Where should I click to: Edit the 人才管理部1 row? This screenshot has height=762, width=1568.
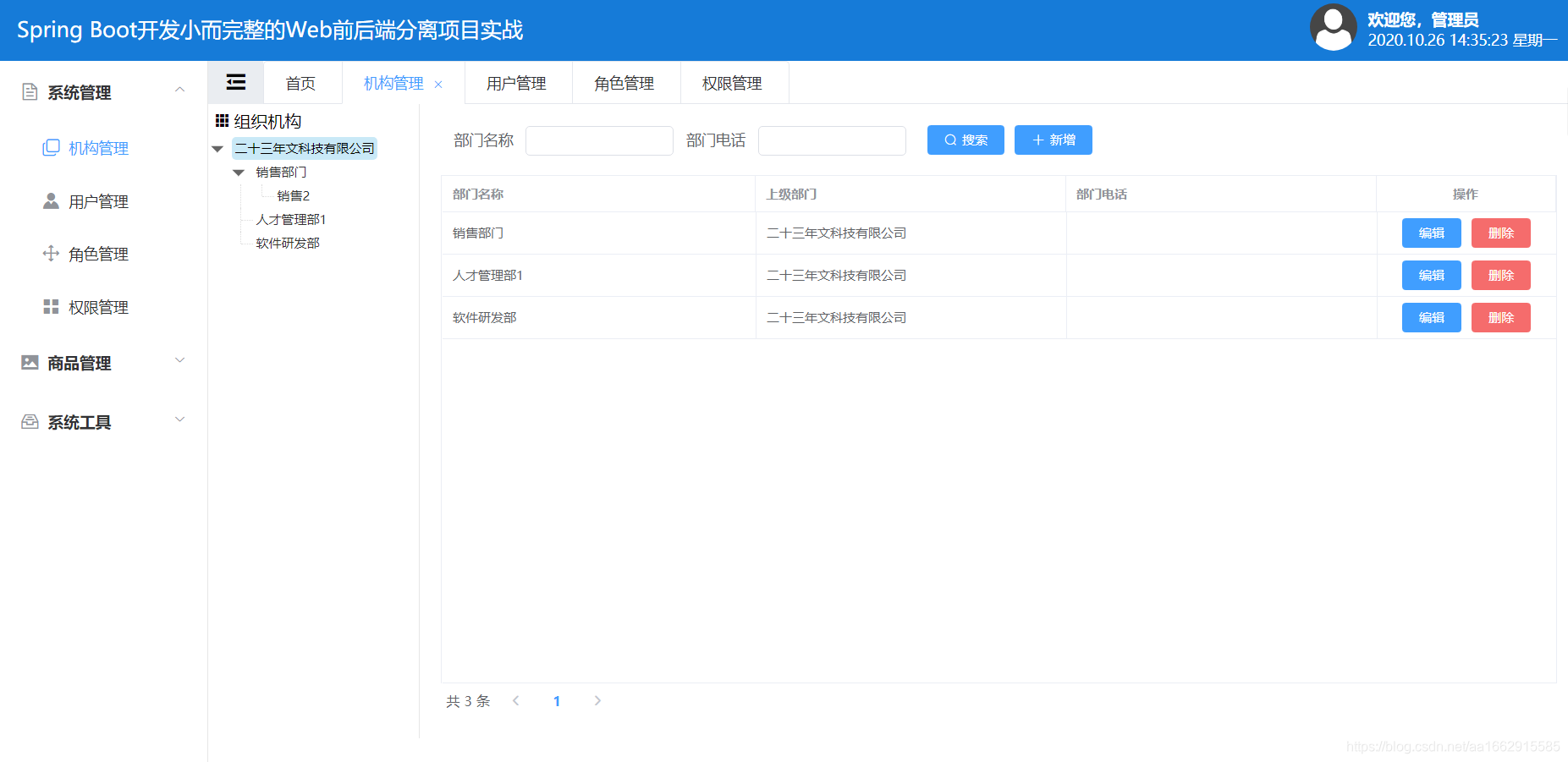[1432, 275]
